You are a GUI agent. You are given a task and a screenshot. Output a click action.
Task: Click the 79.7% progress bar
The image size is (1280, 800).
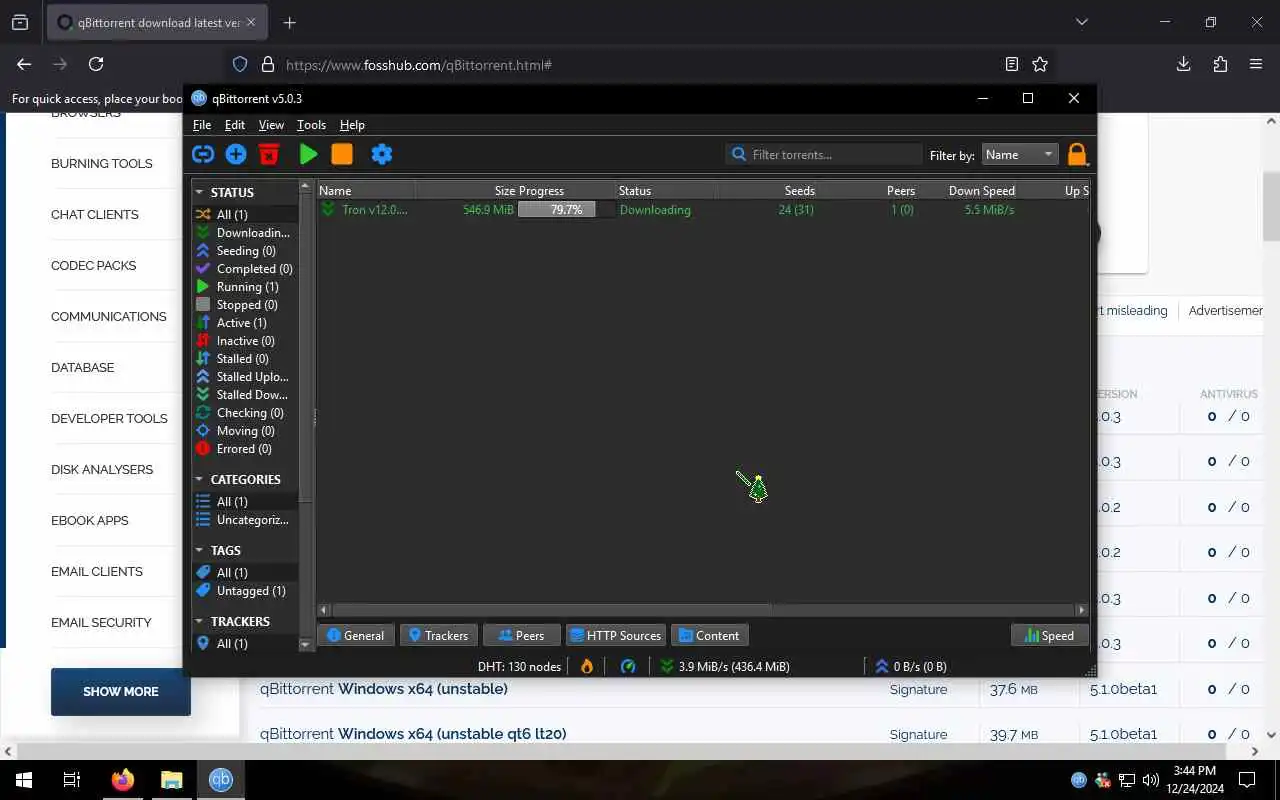coord(566,210)
